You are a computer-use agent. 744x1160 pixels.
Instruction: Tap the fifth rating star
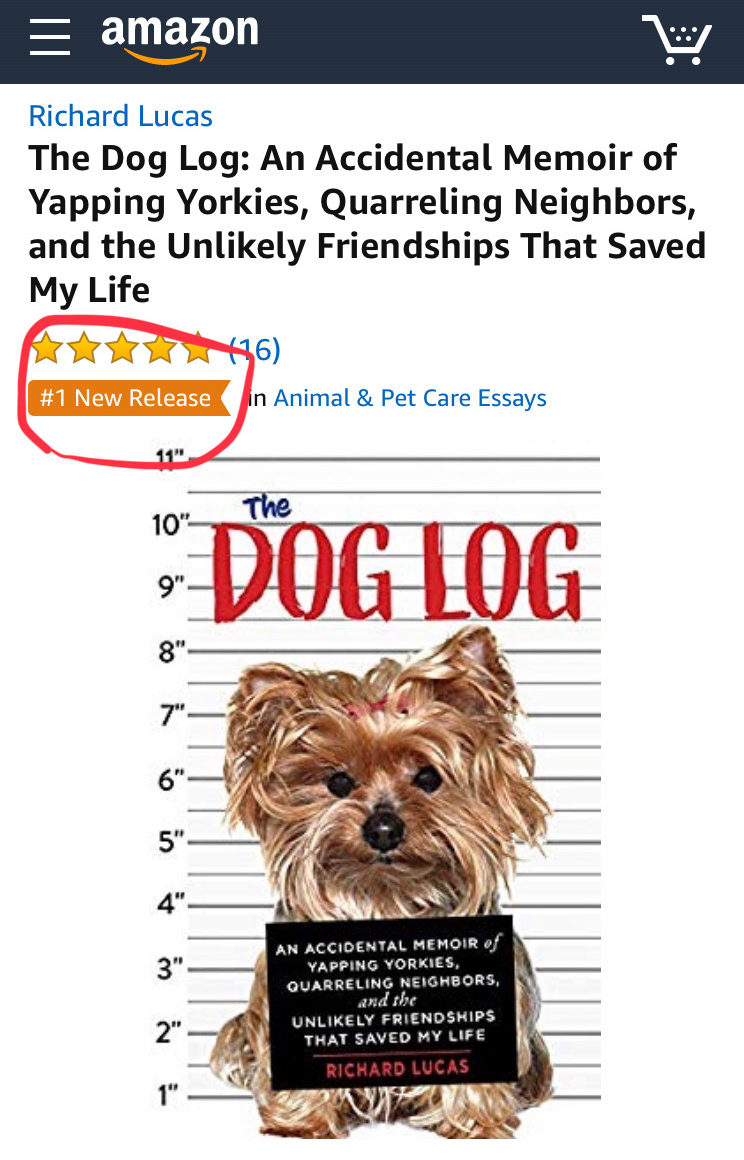[x=197, y=348]
